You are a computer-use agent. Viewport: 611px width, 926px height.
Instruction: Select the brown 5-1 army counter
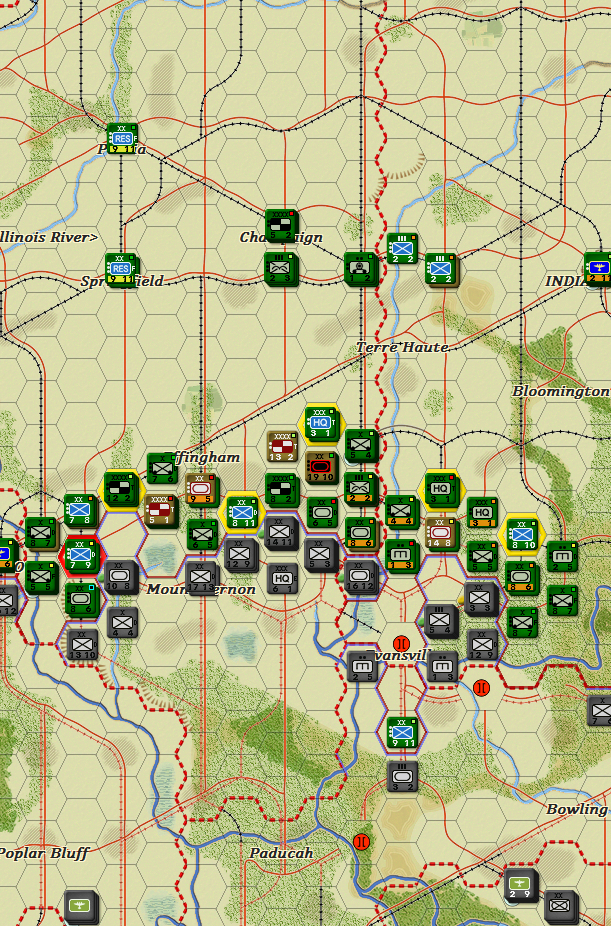pos(161,511)
